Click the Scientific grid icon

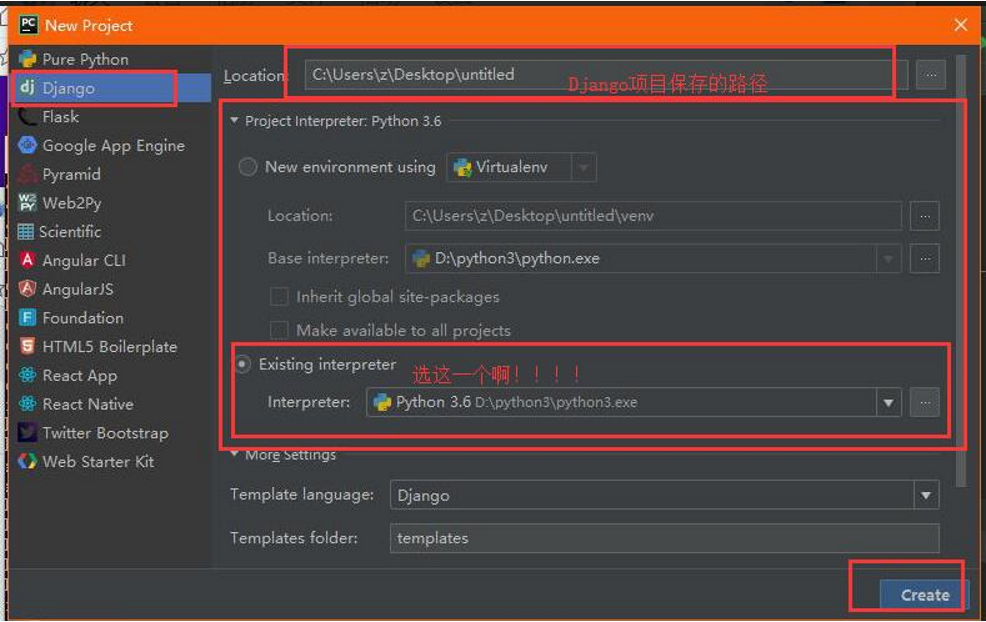(x=26, y=231)
